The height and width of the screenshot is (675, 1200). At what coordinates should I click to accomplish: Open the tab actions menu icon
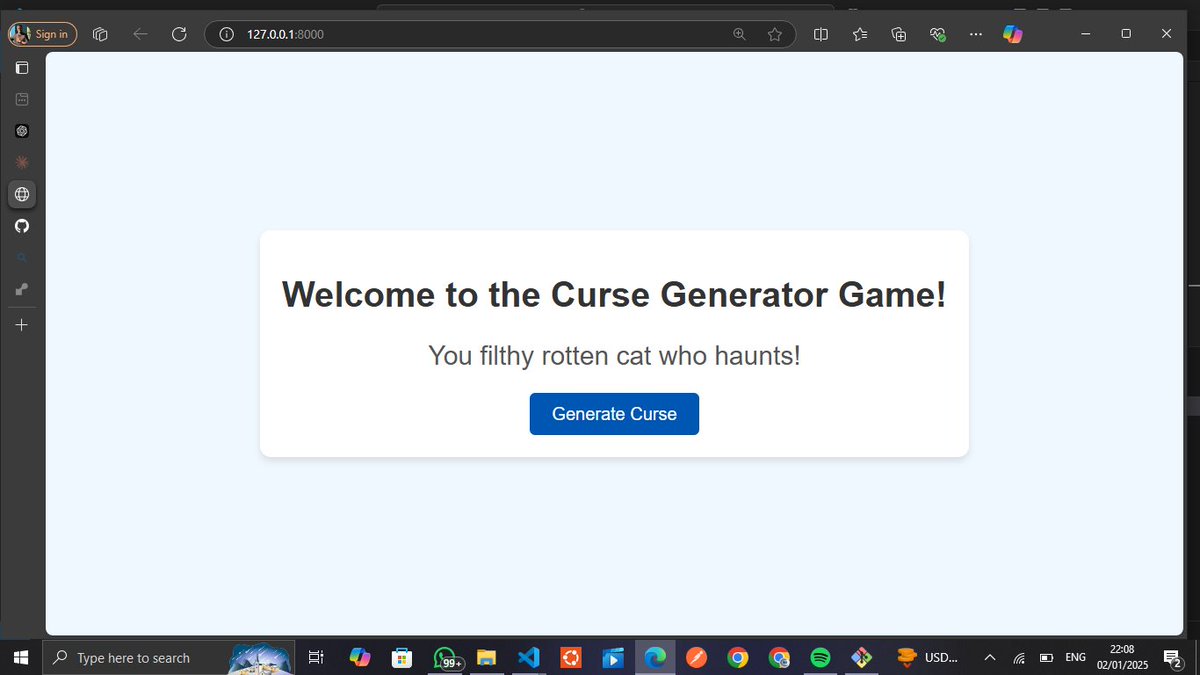(x=100, y=34)
